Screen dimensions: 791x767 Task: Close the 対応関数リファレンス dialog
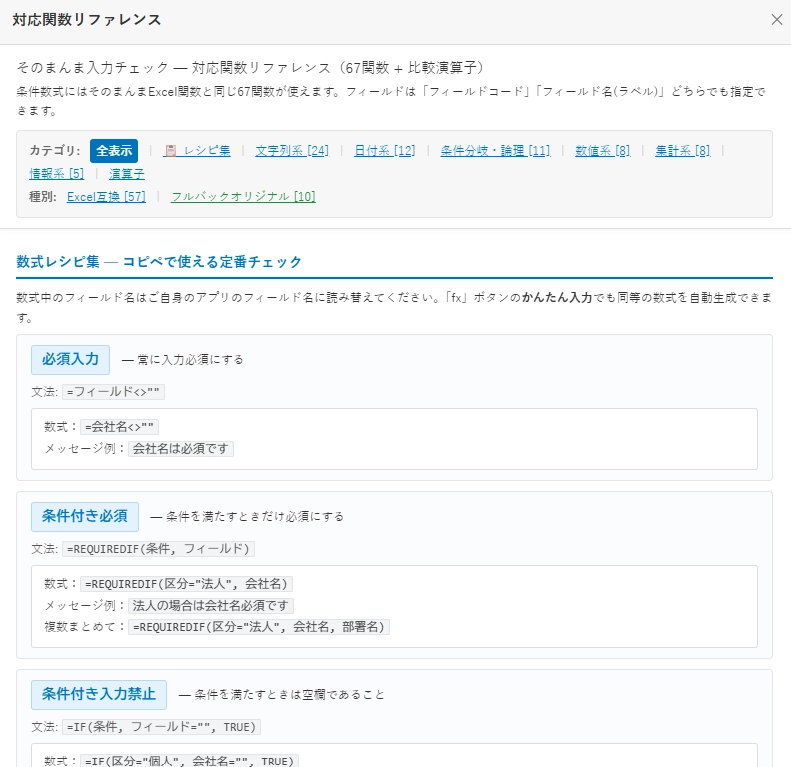(x=776, y=20)
